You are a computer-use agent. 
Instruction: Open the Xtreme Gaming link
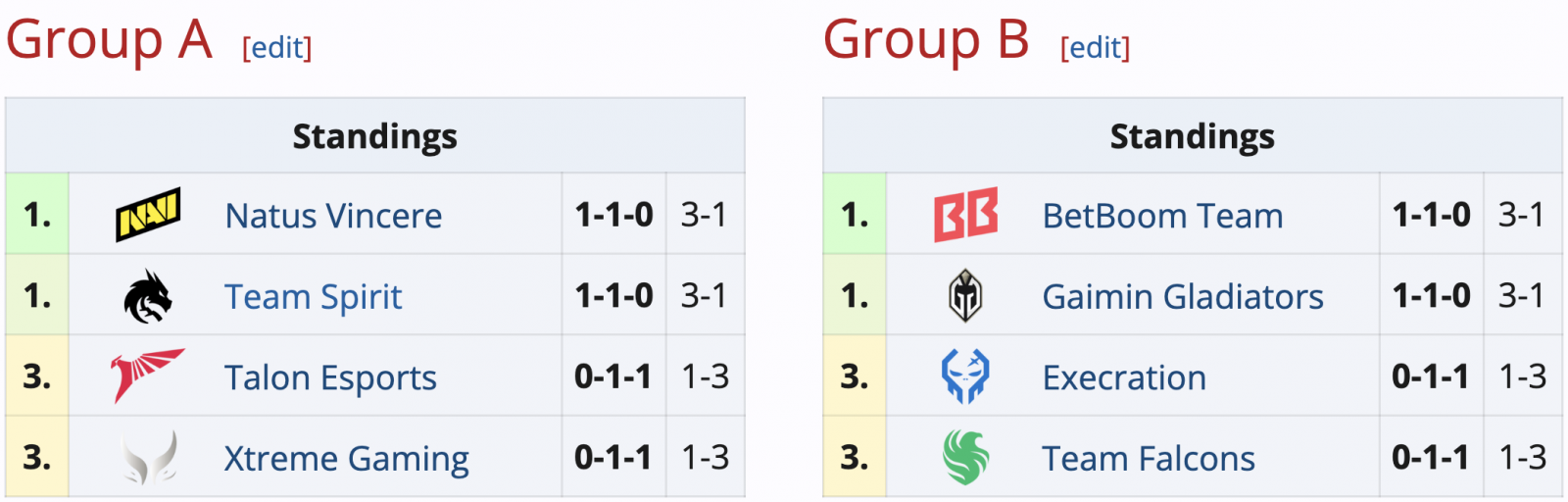tap(347, 459)
